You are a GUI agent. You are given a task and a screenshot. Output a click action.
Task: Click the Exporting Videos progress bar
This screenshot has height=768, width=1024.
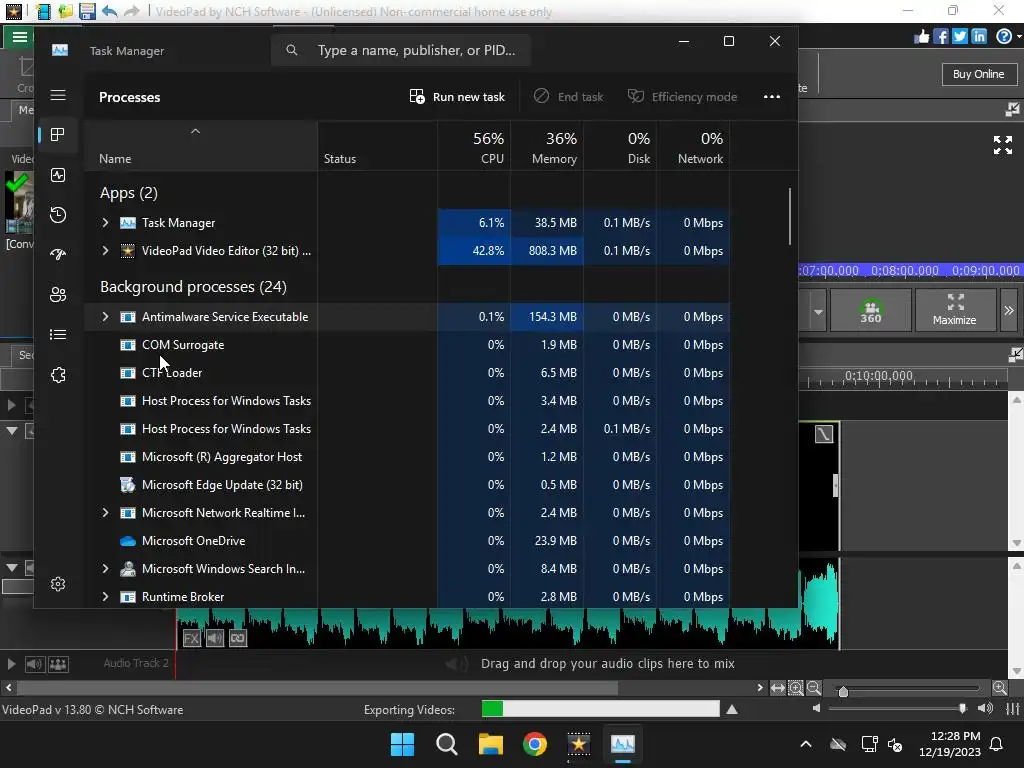(601, 709)
